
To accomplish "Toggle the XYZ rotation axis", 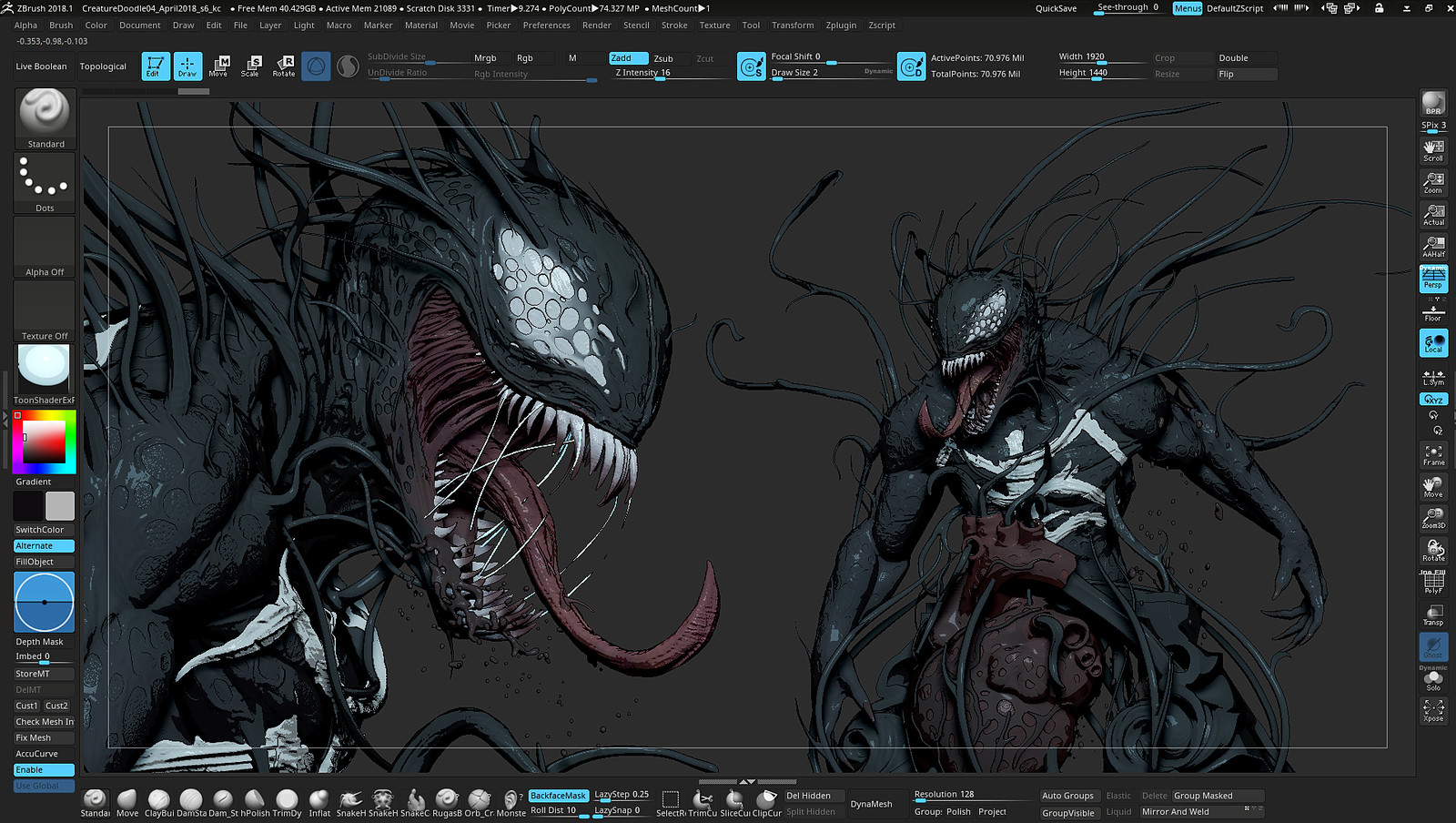I will 1433,400.
